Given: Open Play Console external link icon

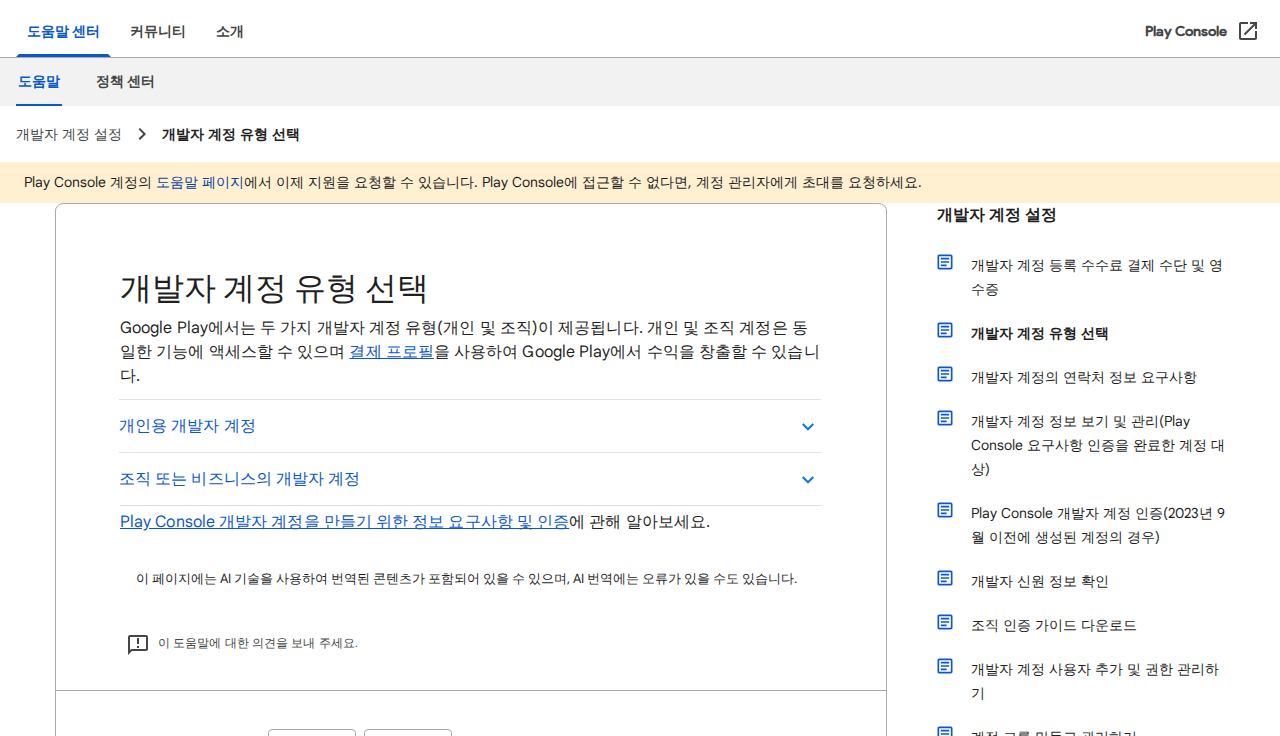Looking at the screenshot, I should click(x=1248, y=31).
